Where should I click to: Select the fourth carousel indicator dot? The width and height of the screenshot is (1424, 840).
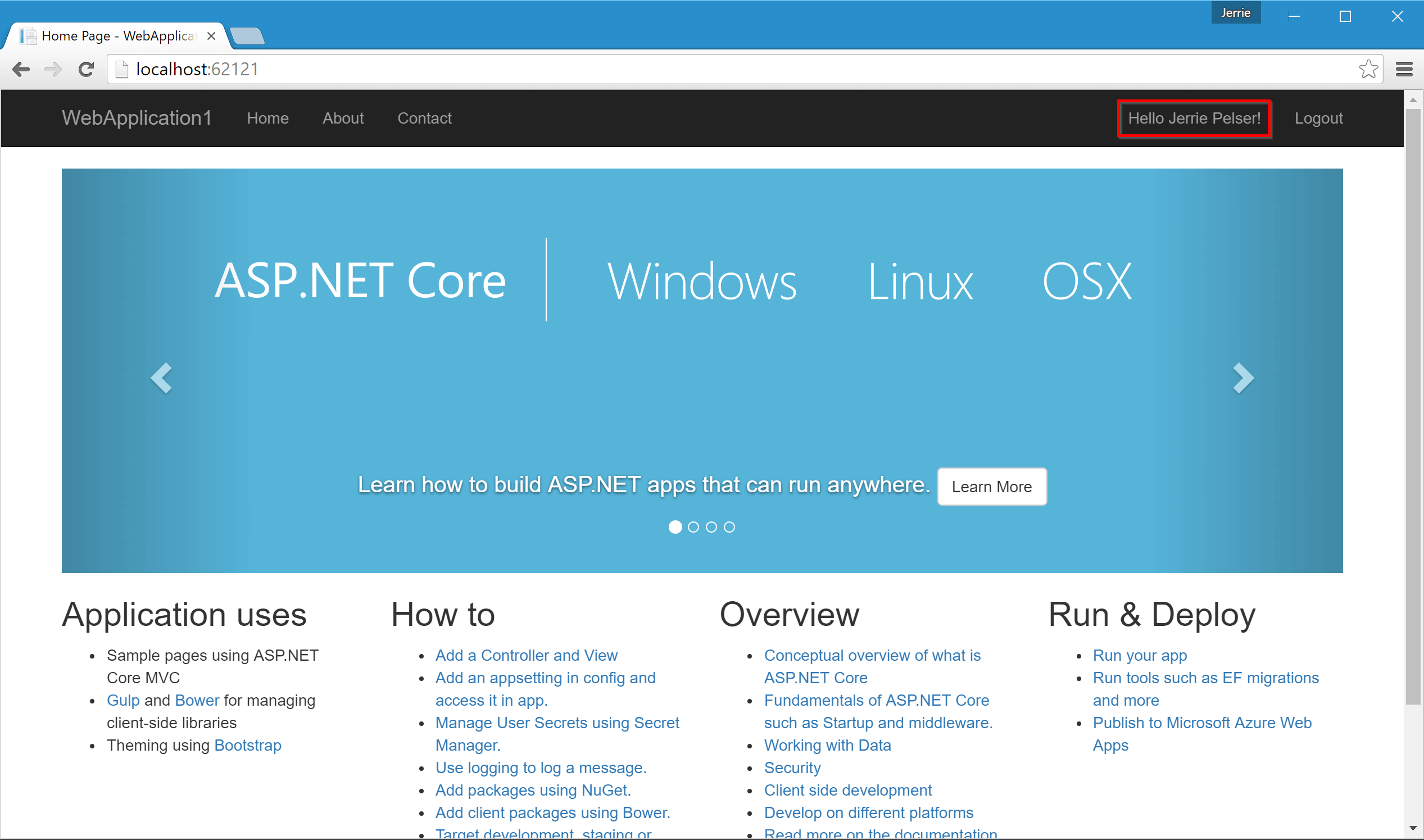click(x=729, y=527)
